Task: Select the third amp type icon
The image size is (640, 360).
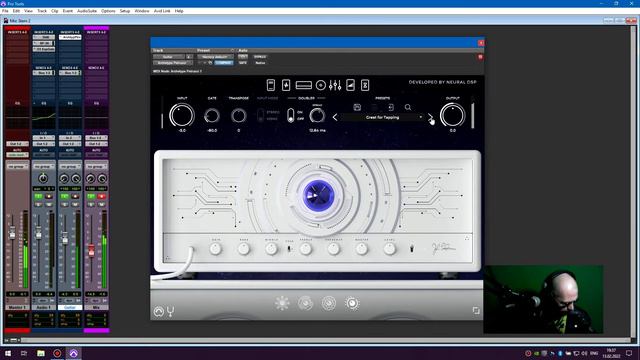Action: point(329,303)
